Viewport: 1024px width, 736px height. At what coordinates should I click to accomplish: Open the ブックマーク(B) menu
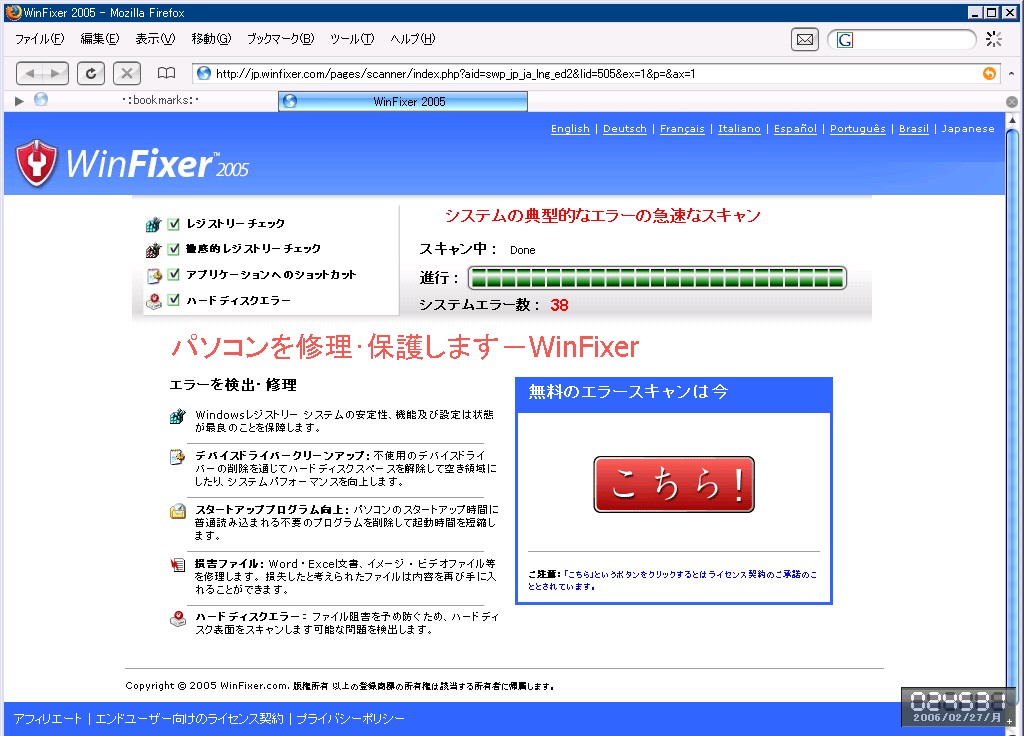click(x=280, y=39)
